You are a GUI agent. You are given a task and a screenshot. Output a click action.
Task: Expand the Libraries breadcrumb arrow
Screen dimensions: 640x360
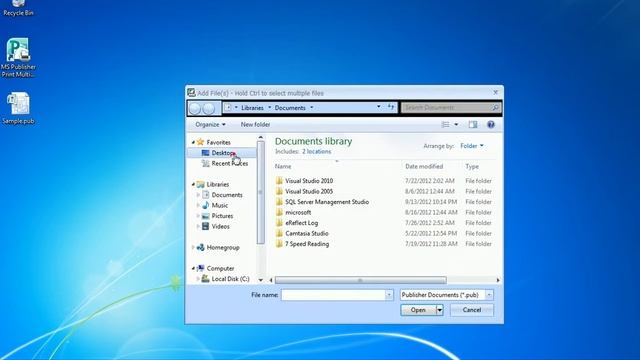click(x=269, y=108)
